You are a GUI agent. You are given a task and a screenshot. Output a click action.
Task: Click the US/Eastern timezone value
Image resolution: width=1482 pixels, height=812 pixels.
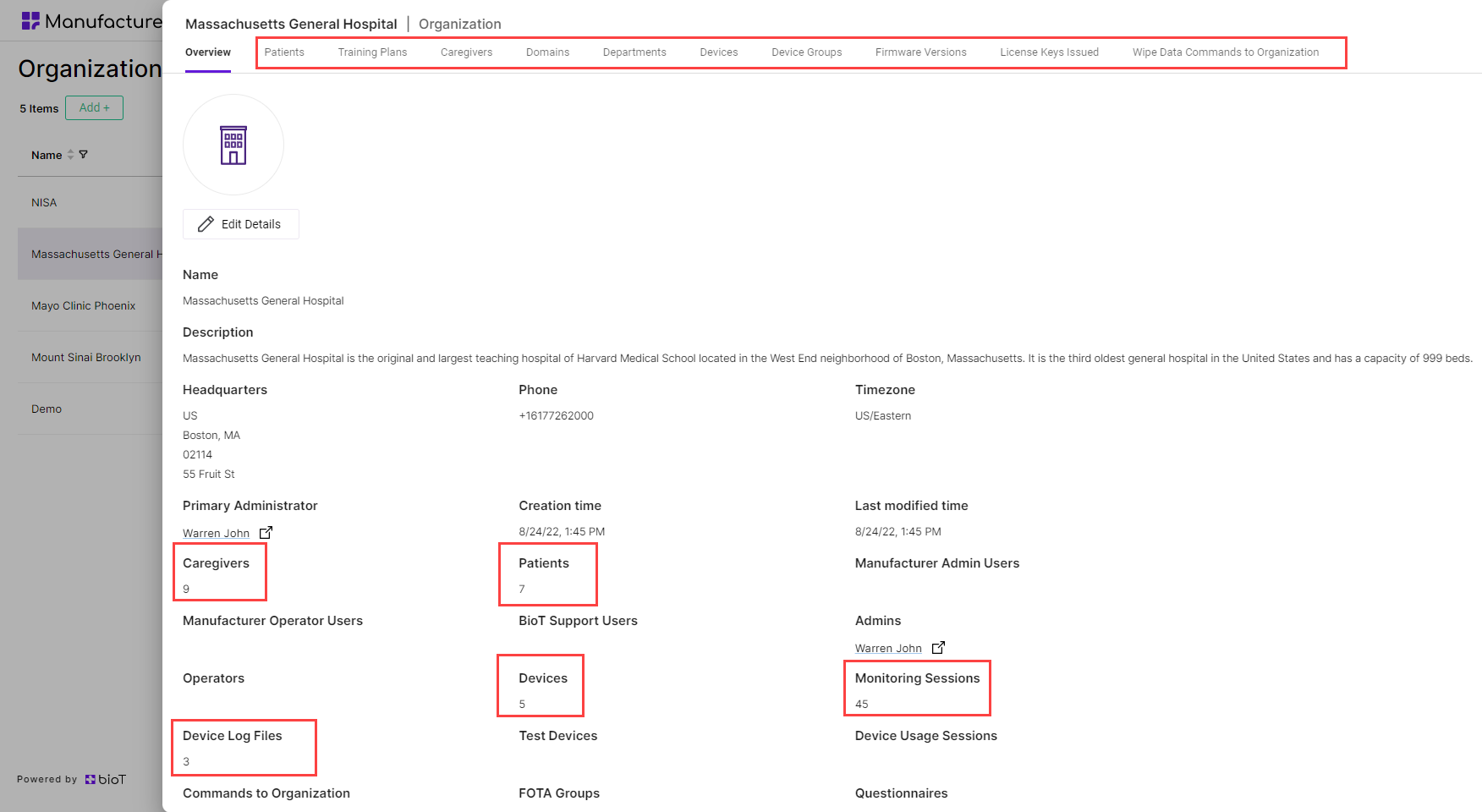tap(883, 415)
